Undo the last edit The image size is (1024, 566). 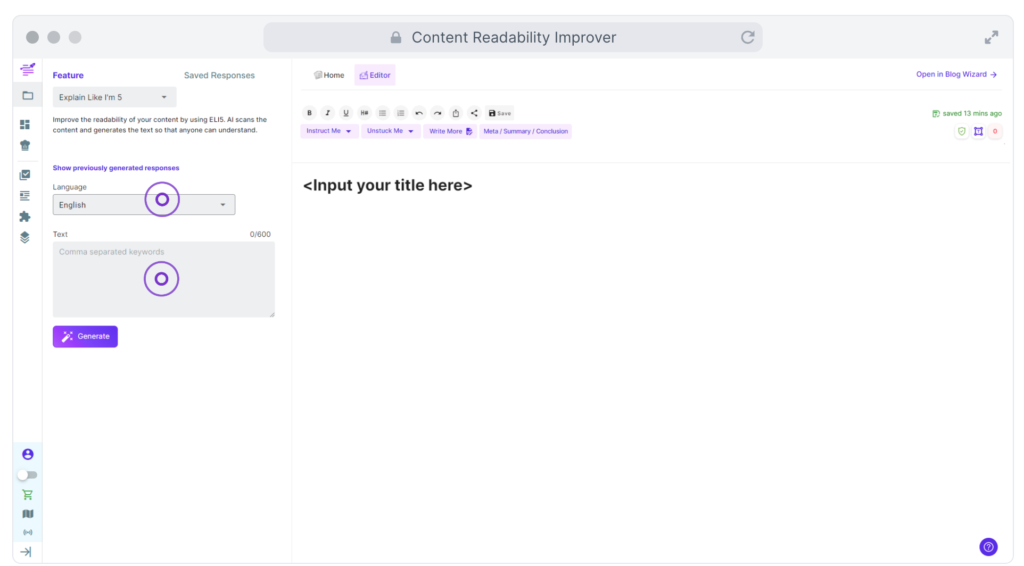(419, 113)
